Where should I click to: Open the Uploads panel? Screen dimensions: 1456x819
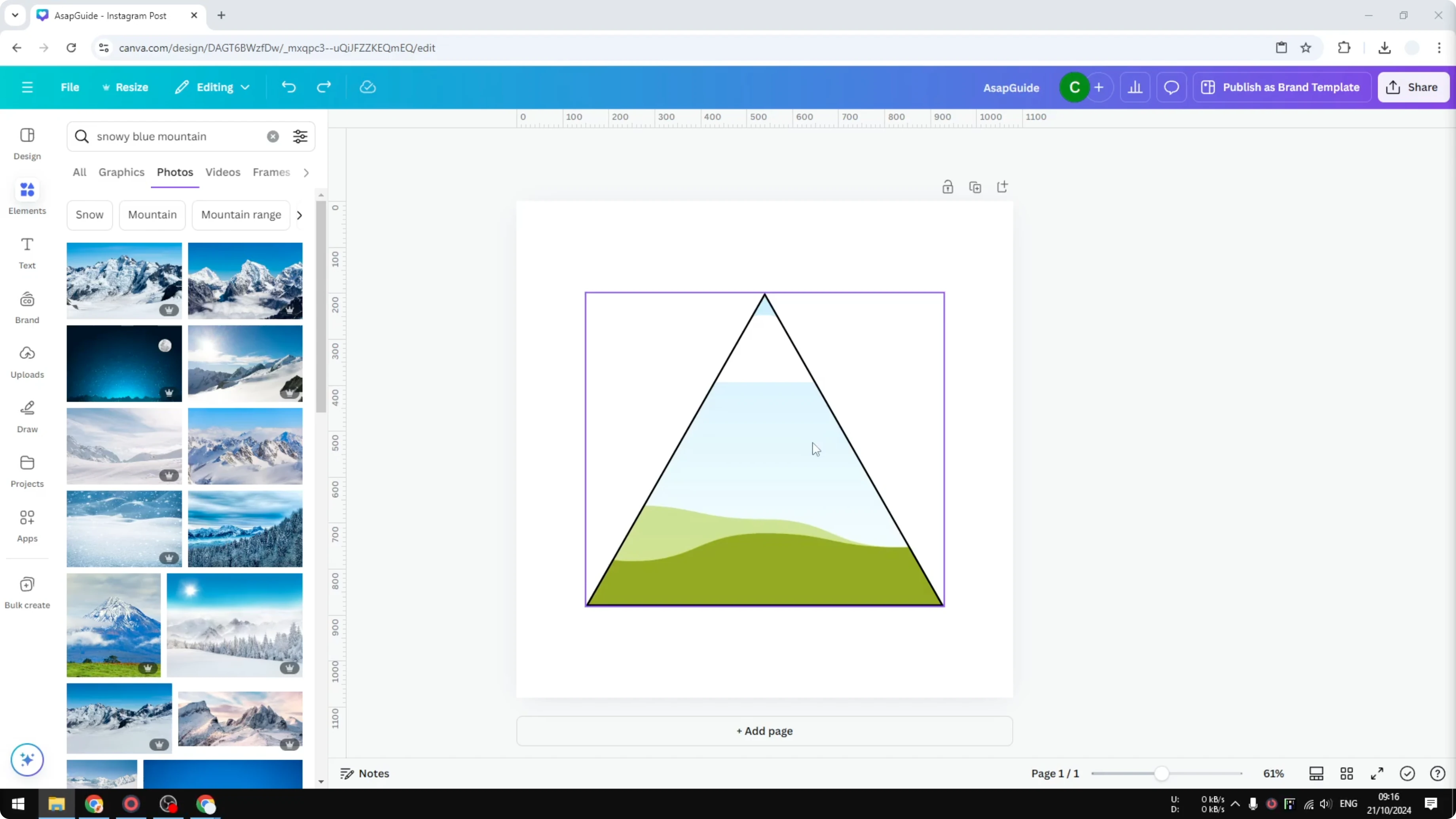pyautogui.click(x=27, y=361)
